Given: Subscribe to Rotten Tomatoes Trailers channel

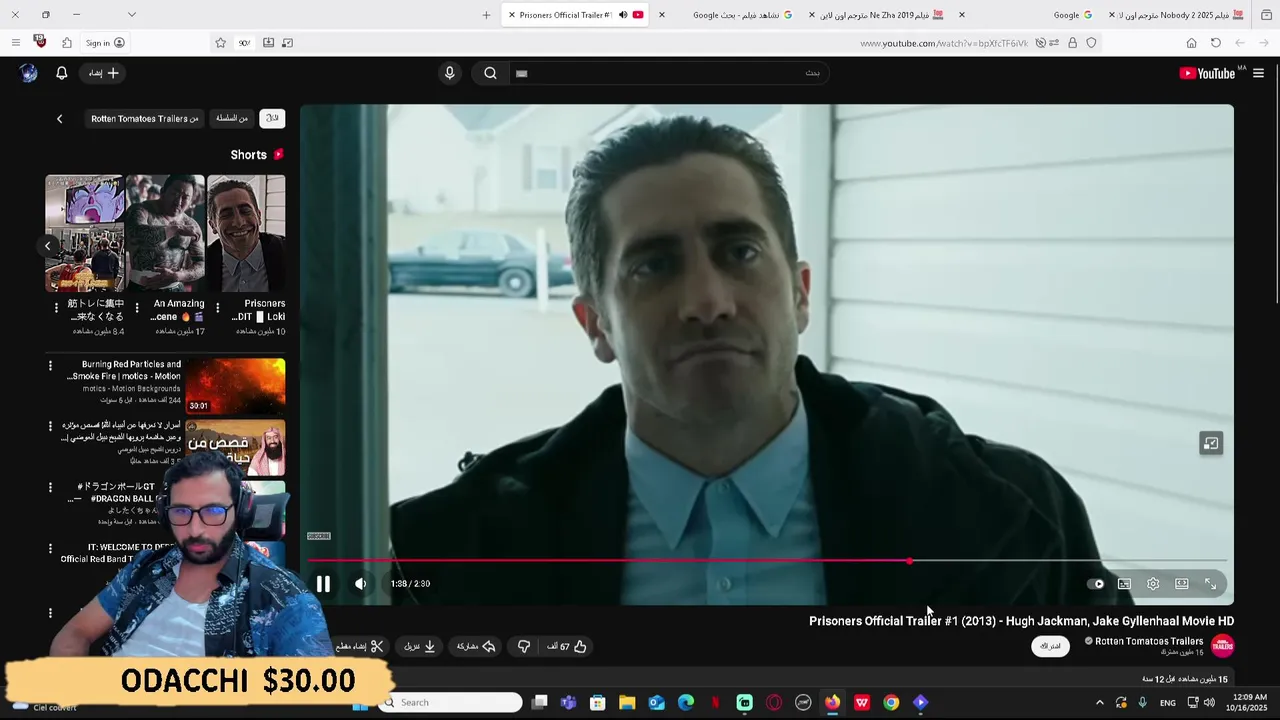Looking at the screenshot, I should [1050, 646].
